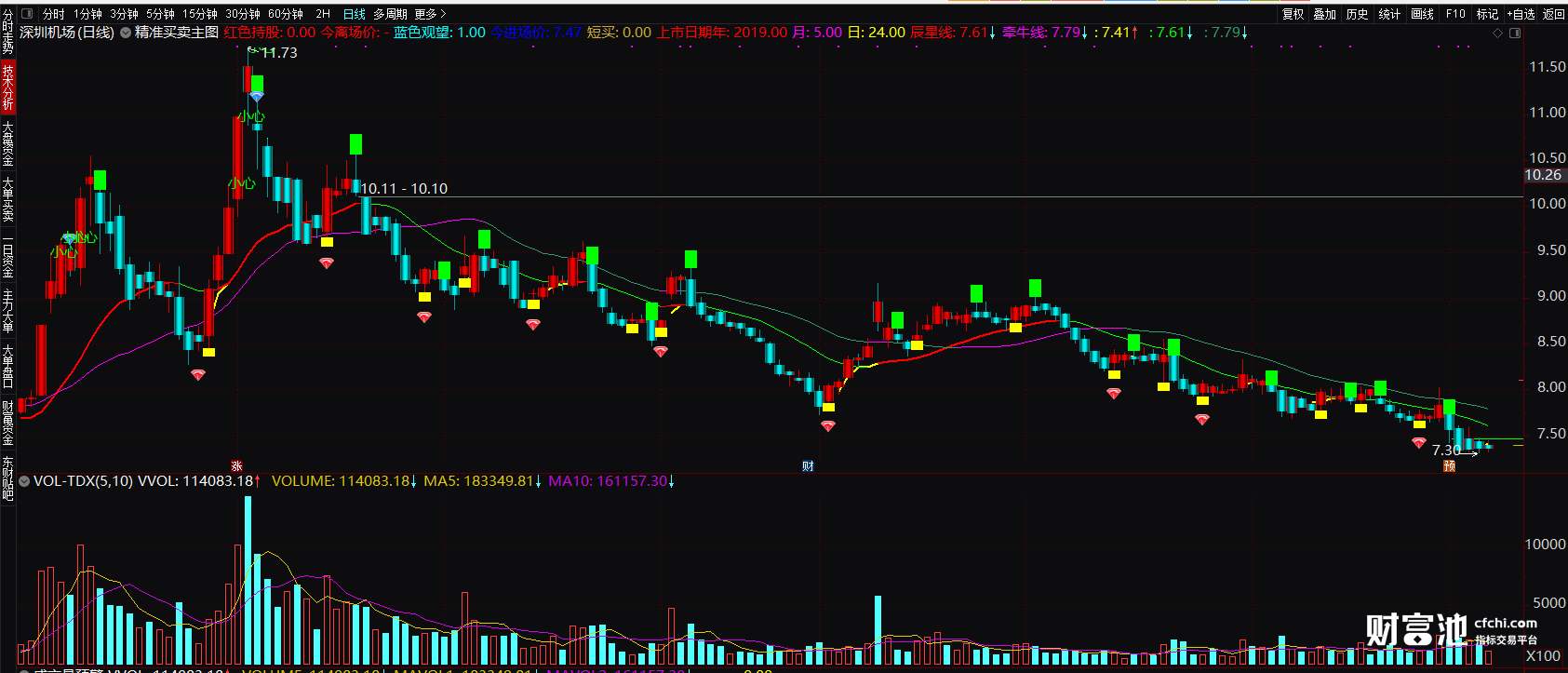Screen dimensions: 1568x673
Task: Switch to the 3分钟 period
Action: point(124,14)
